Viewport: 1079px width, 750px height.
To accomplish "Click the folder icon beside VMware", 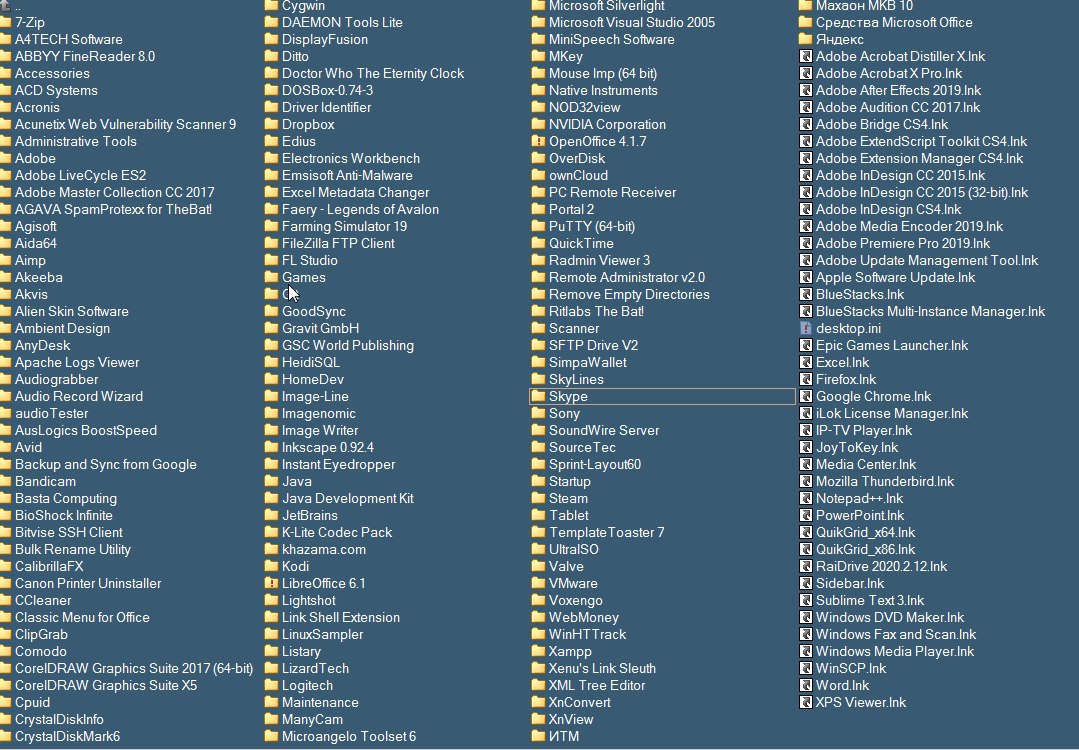I will pos(538,583).
